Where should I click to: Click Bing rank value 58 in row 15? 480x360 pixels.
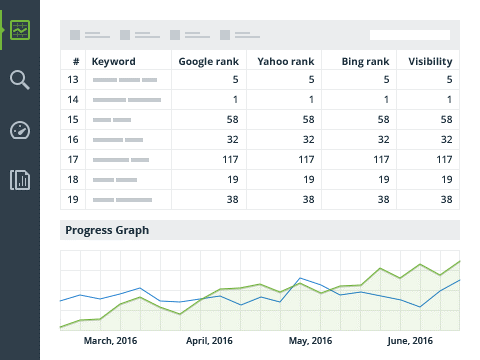click(x=383, y=120)
